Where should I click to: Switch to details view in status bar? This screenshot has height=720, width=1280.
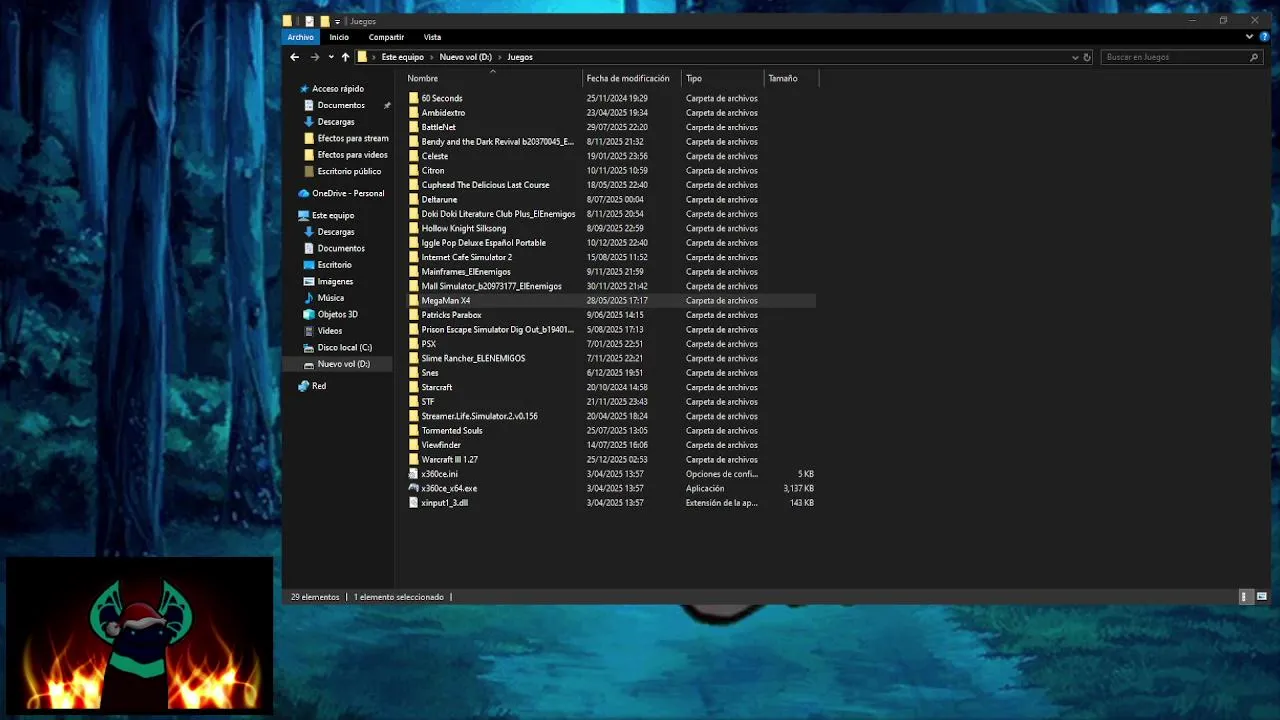click(x=1245, y=597)
